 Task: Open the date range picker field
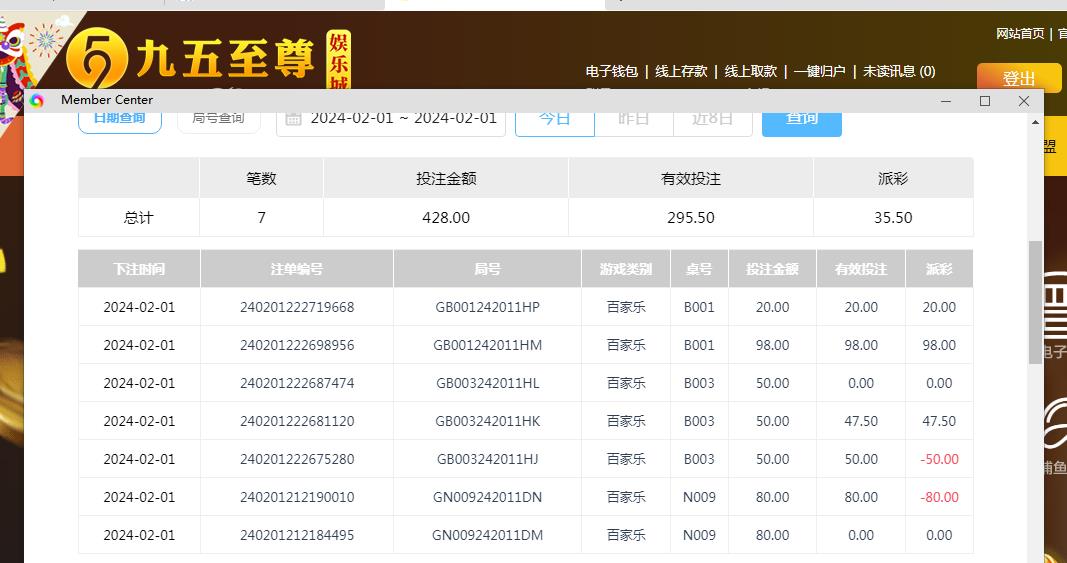click(402, 118)
